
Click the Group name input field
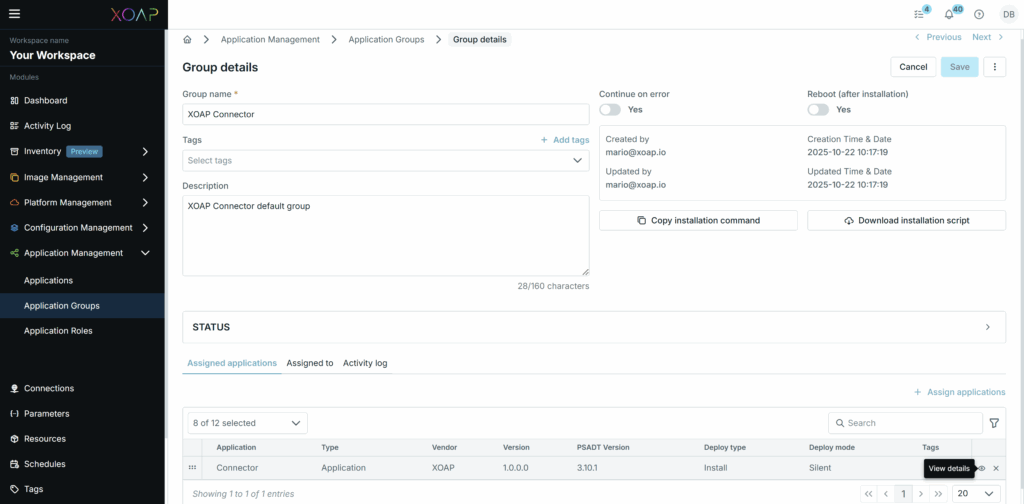tap(385, 114)
